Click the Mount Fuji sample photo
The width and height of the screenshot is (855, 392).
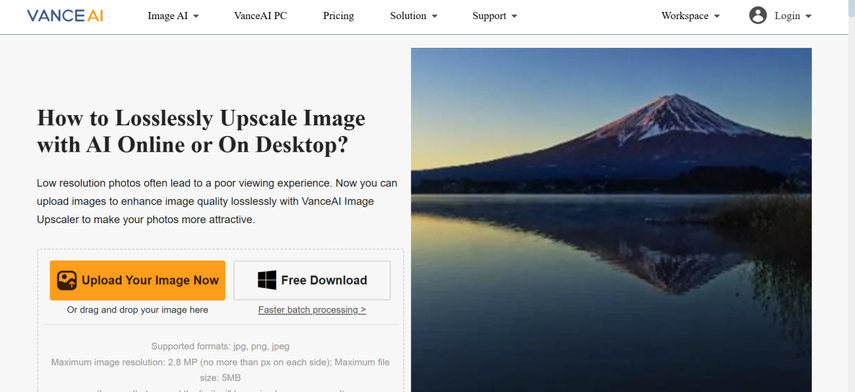[x=611, y=220]
